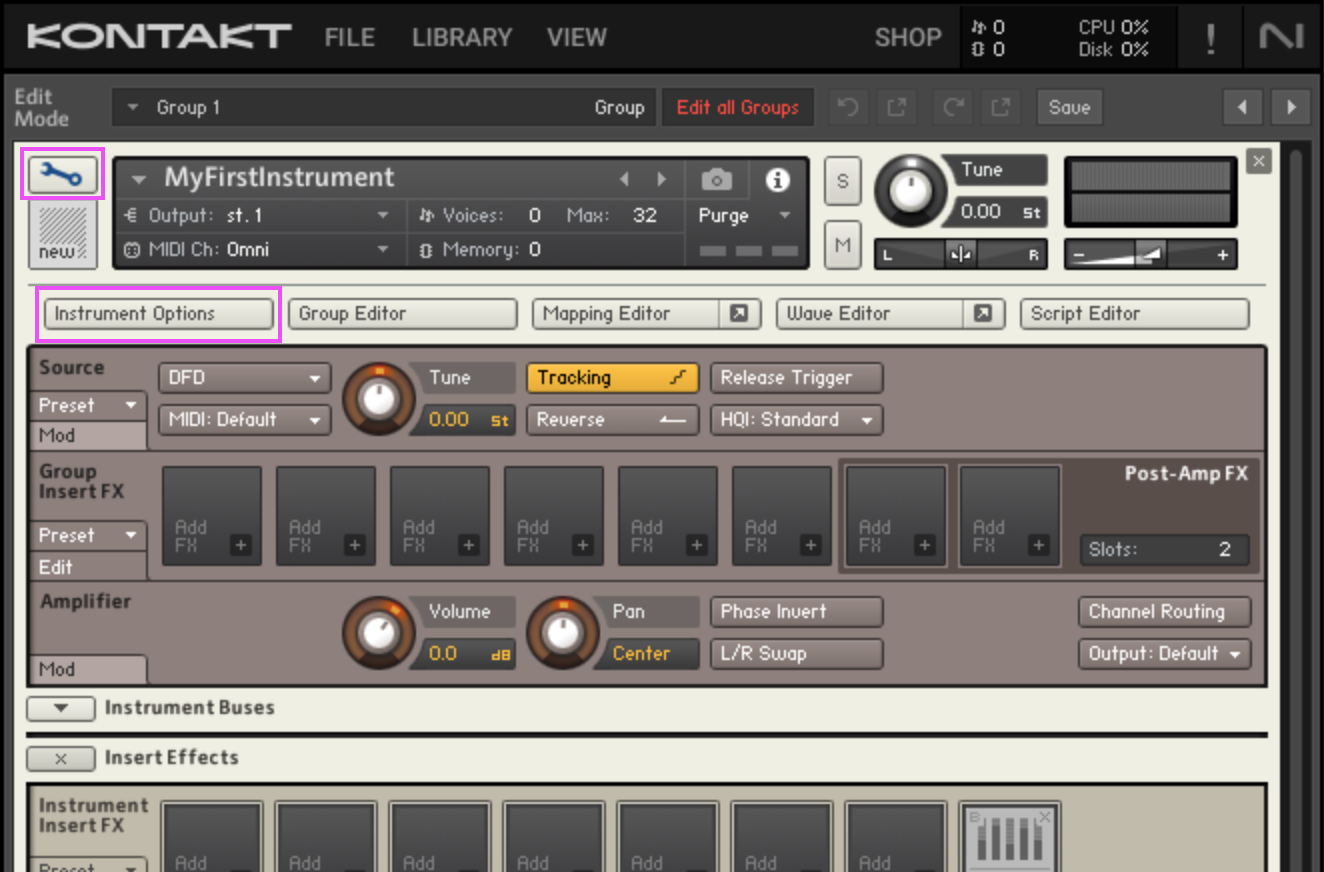Viewport: 1324px width, 872px height.
Task: Click the wrench edit mode icon
Action: point(63,176)
